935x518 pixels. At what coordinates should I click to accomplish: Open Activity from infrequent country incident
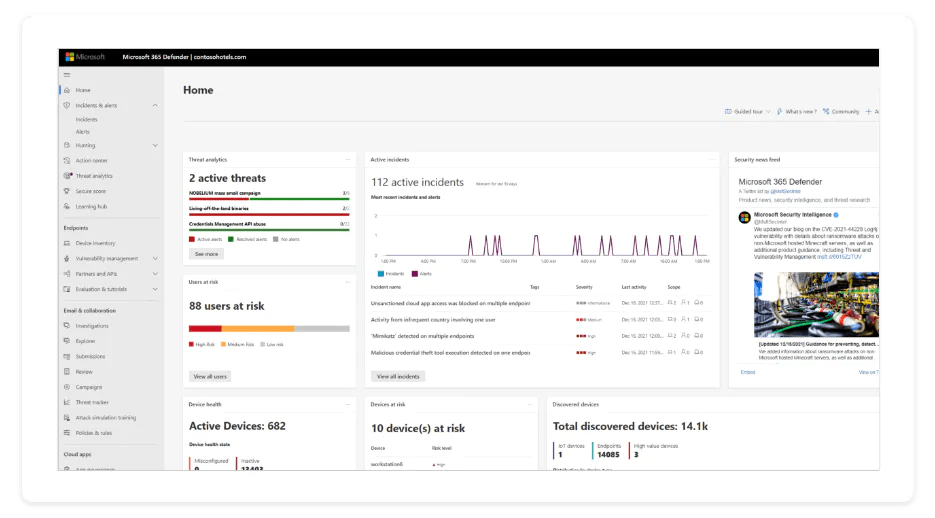(433, 320)
